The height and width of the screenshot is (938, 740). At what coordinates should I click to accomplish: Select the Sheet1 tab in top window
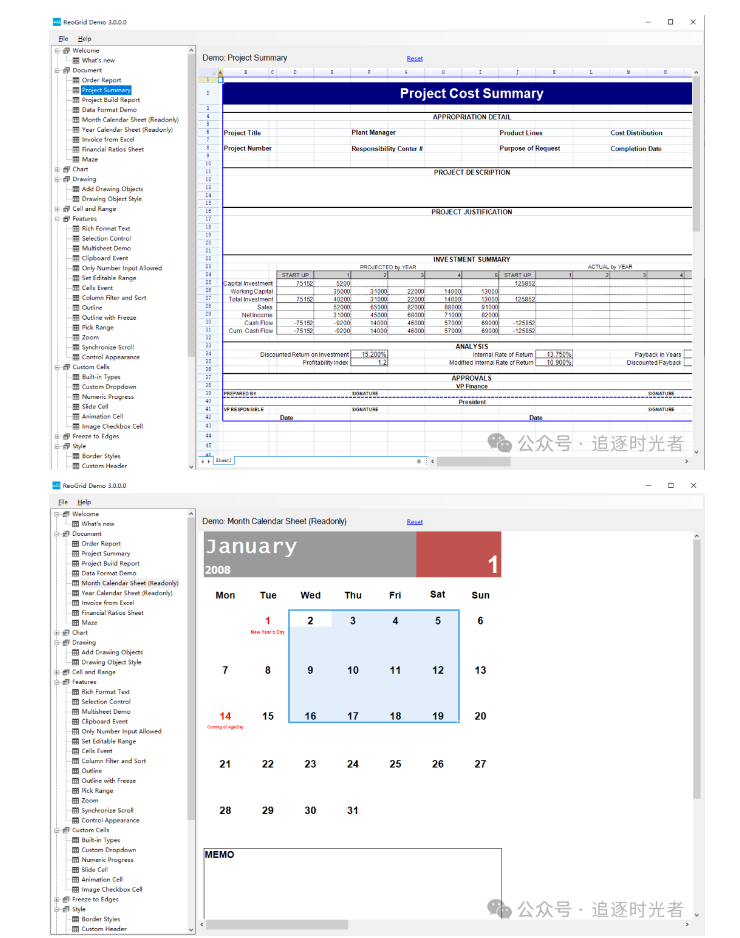pyautogui.click(x=224, y=461)
